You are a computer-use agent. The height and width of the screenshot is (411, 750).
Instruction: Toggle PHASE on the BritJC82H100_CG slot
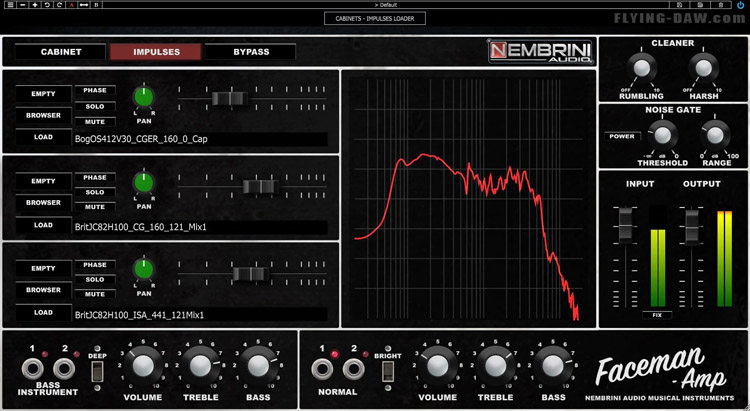tap(95, 178)
